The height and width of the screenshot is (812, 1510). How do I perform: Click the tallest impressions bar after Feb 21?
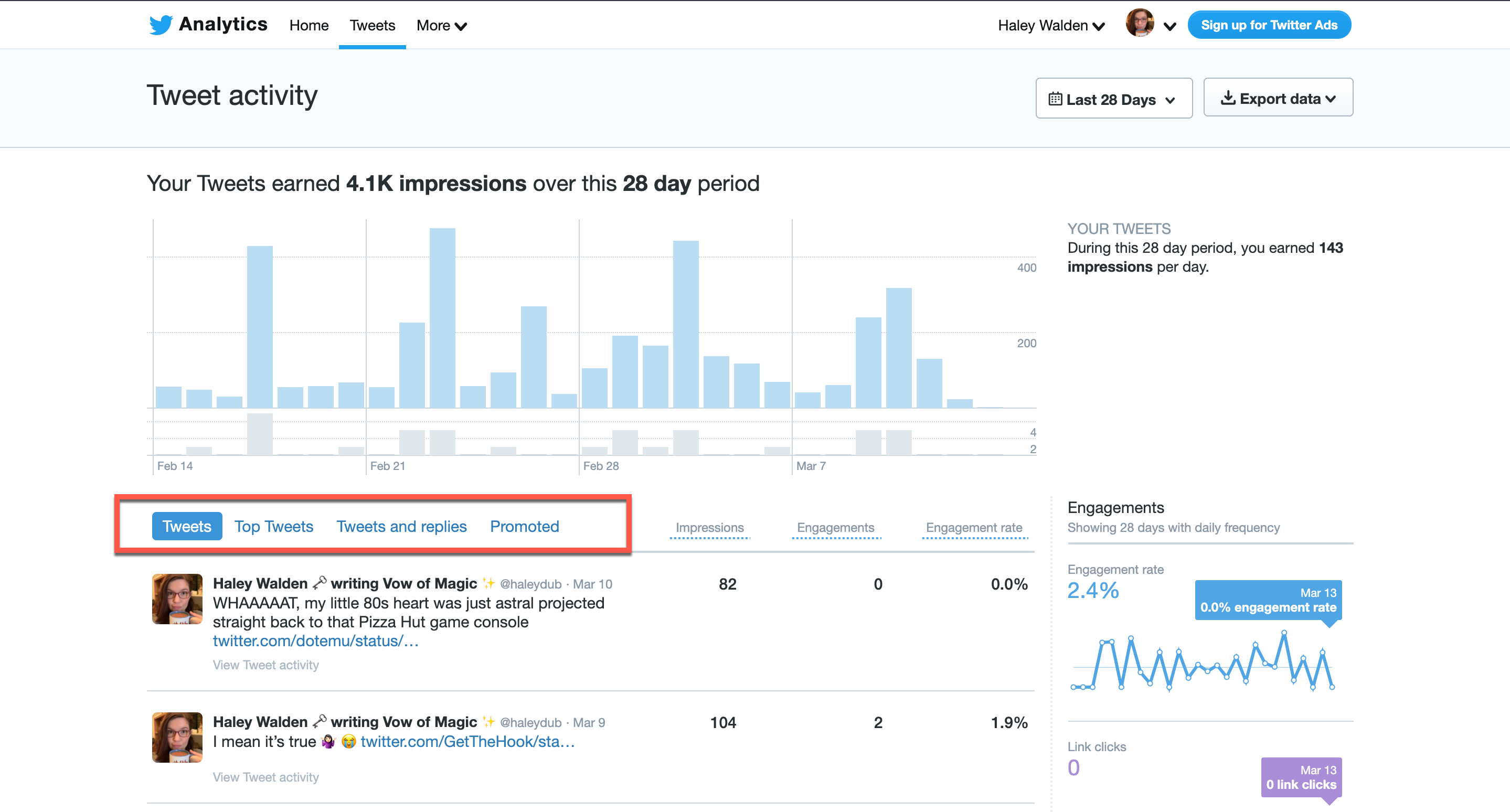point(442,318)
